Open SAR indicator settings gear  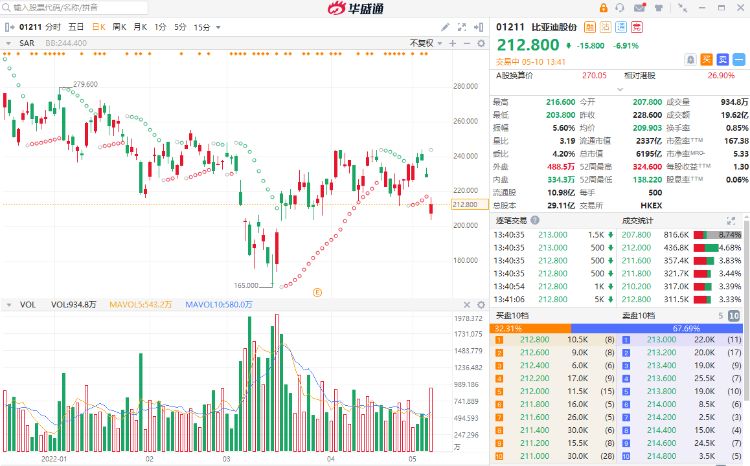pyautogui.click(x=481, y=43)
